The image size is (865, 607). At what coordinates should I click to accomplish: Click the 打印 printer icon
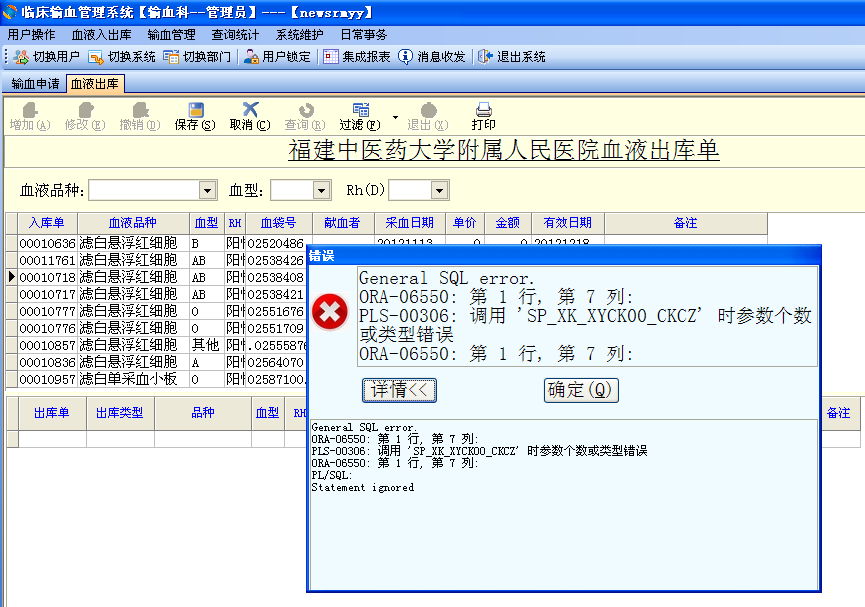pyautogui.click(x=483, y=109)
